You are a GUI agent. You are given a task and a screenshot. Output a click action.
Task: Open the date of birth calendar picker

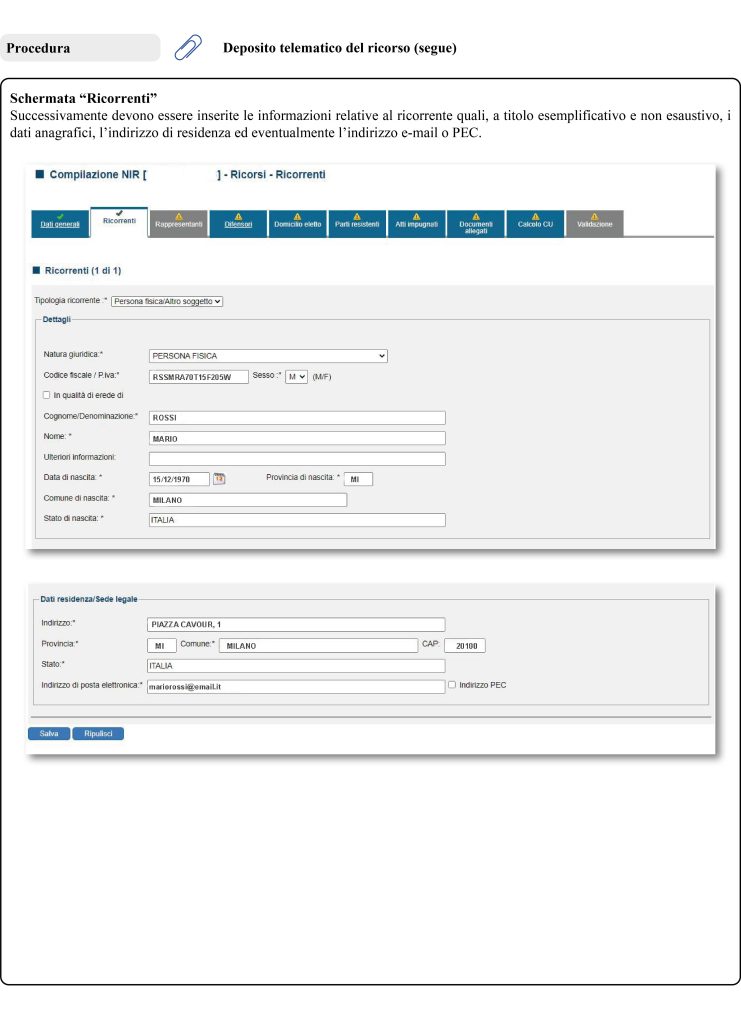[x=219, y=479]
